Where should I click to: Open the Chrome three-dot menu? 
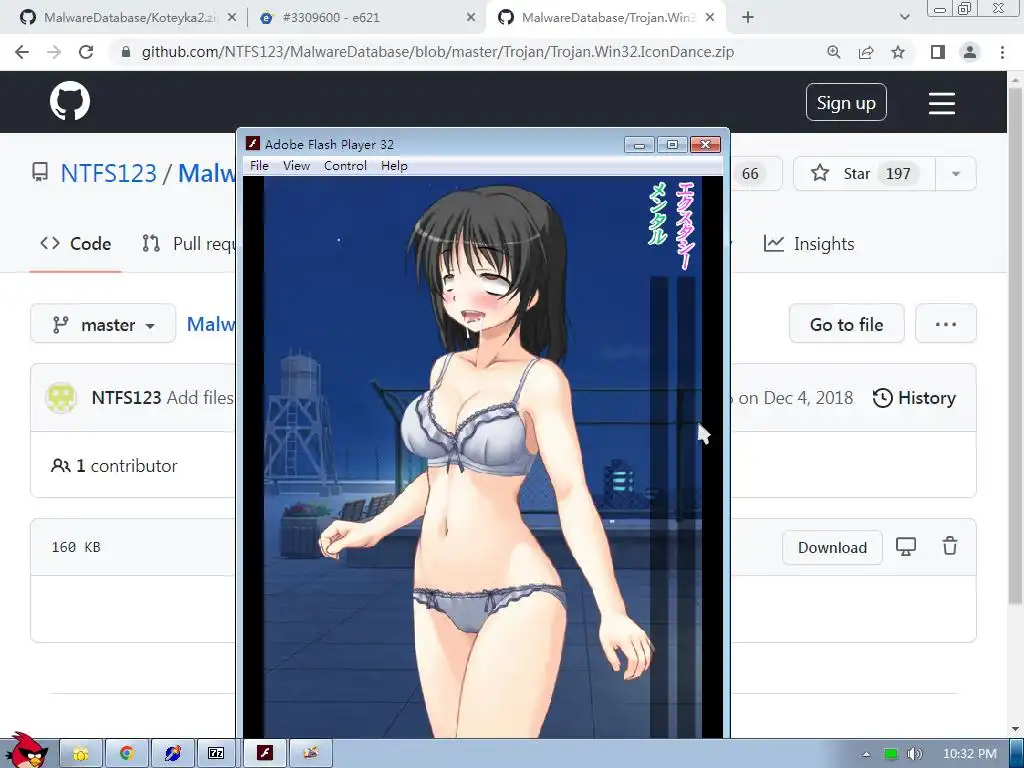pos(1002,52)
